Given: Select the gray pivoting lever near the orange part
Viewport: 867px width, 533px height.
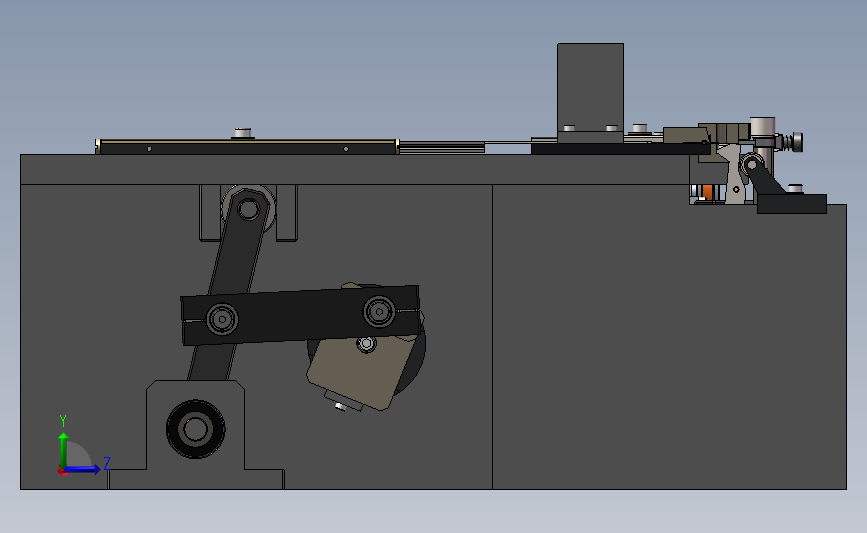Looking at the screenshot, I should pos(733,174).
